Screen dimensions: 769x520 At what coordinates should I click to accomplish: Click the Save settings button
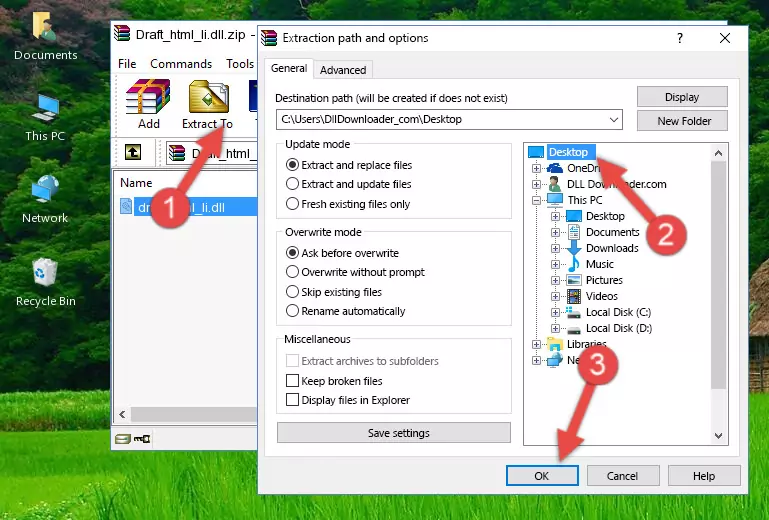pyautogui.click(x=394, y=433)
